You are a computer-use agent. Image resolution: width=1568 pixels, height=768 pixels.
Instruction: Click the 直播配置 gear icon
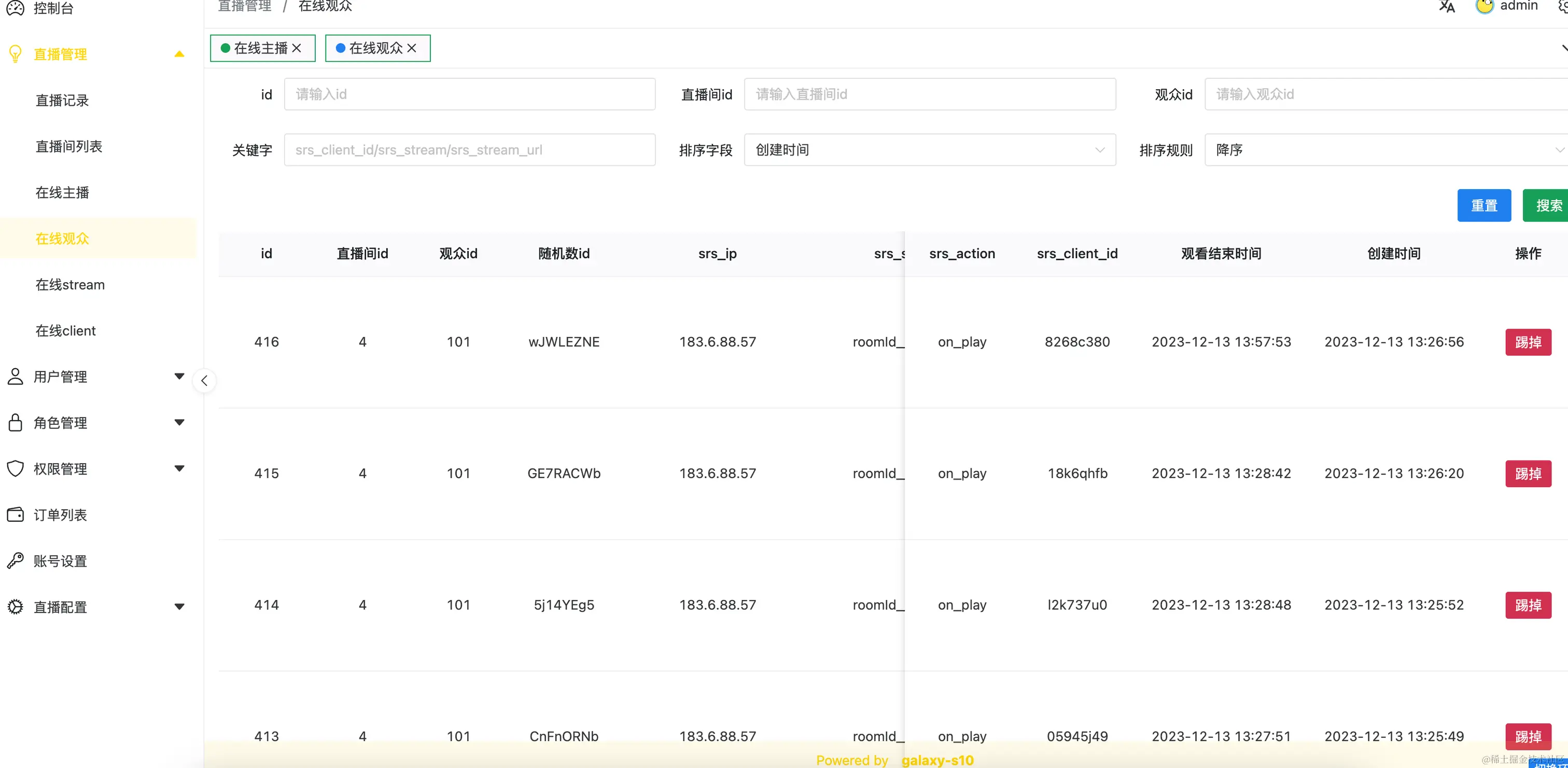tap(15, 607)
